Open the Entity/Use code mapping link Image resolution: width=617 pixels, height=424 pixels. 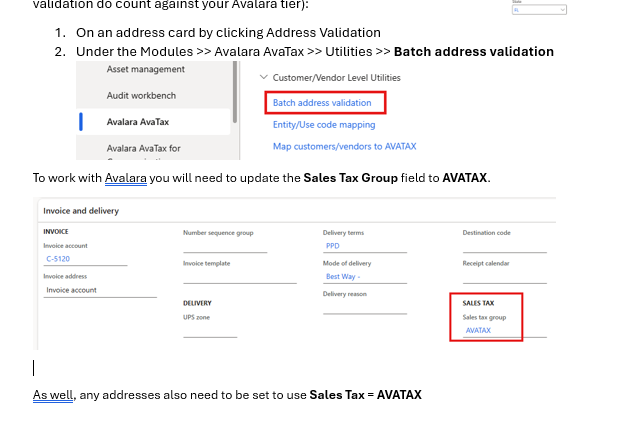[x=324, y=125]
